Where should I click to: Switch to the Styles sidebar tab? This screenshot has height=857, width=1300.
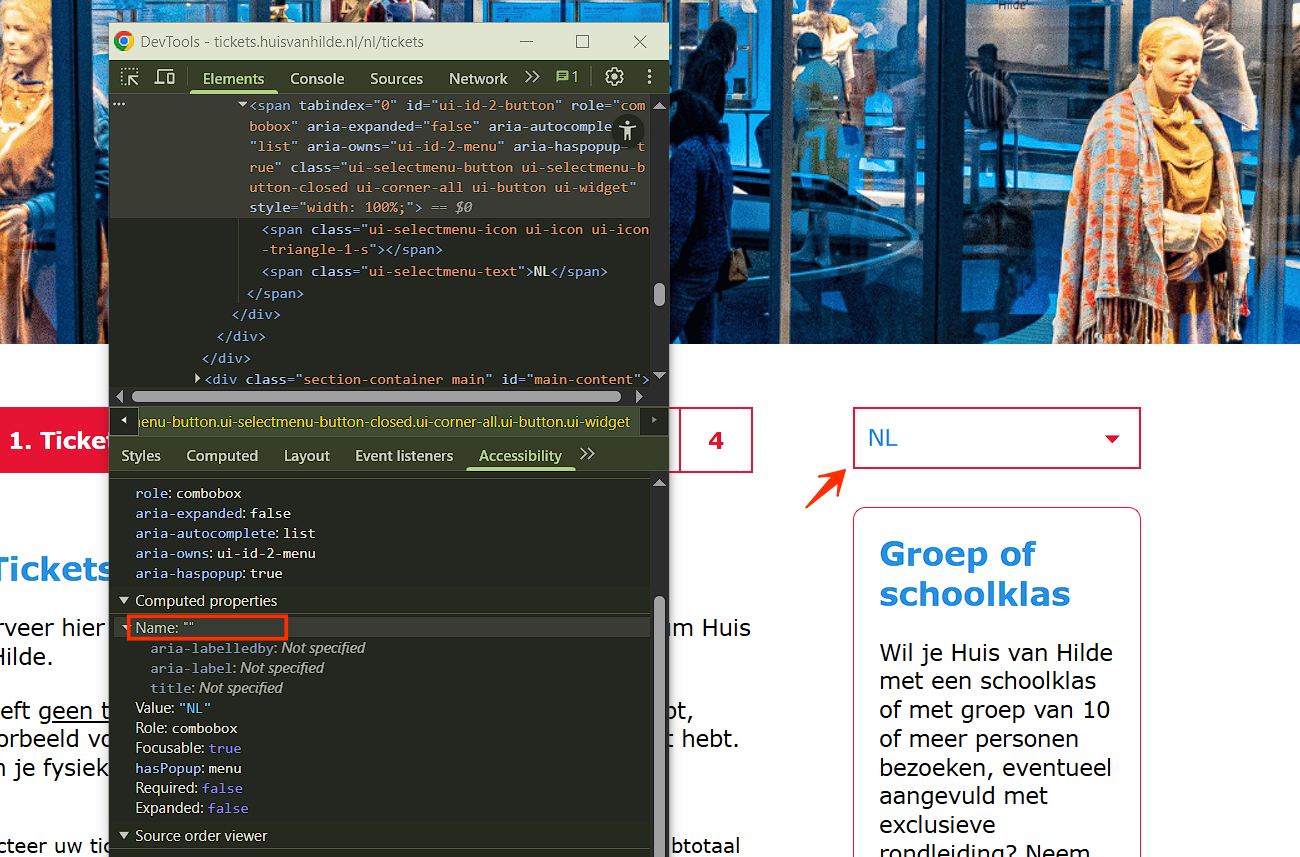click(x=141, y=456)
